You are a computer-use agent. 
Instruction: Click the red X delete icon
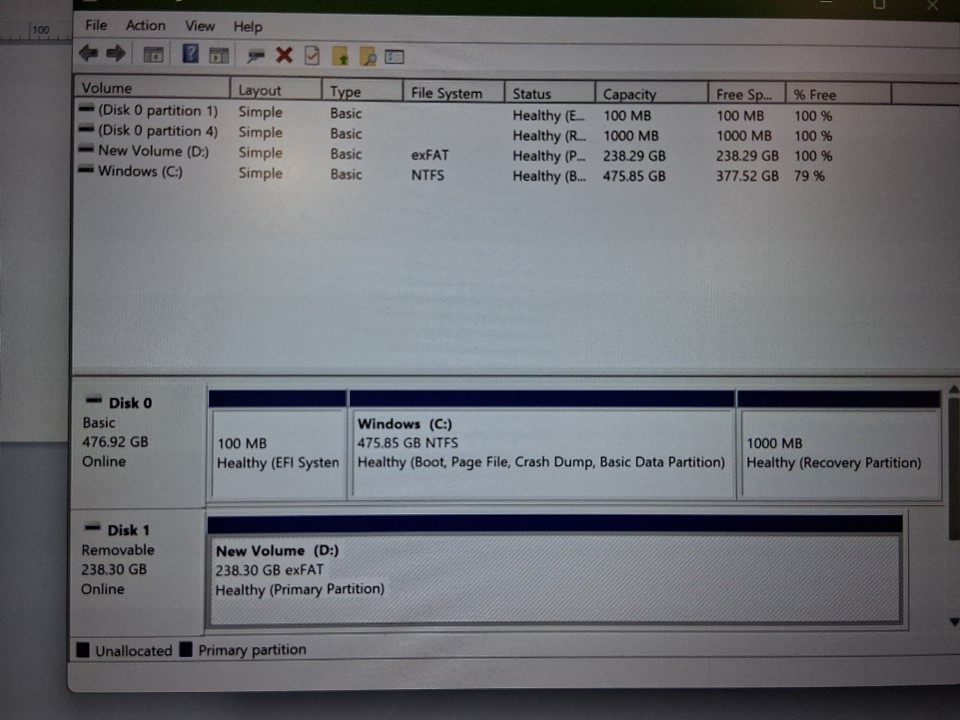click(284, 55)
